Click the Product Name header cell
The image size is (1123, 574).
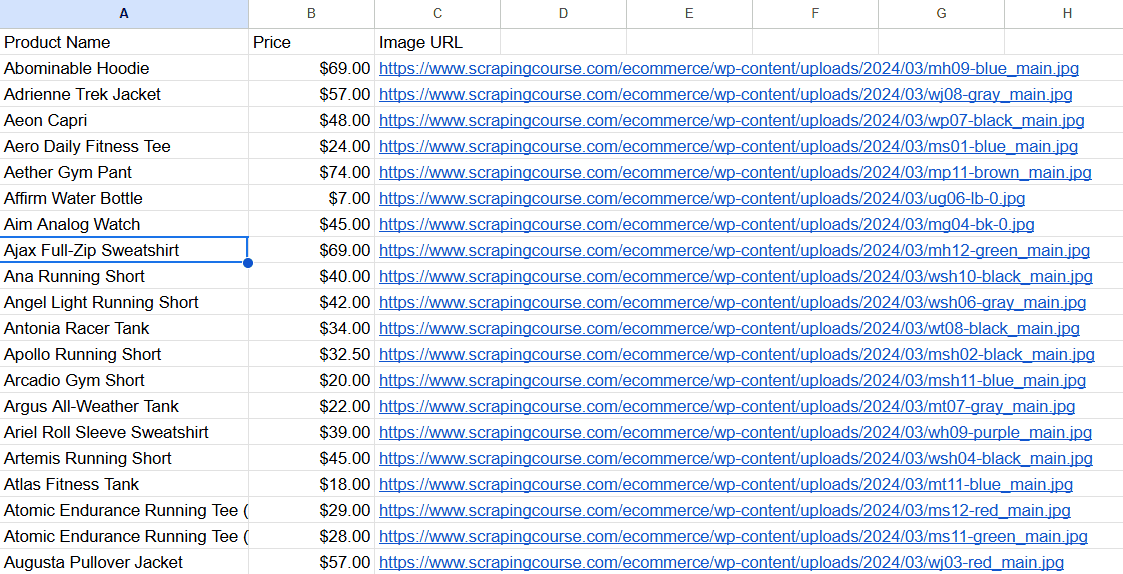tap(124, 42)
